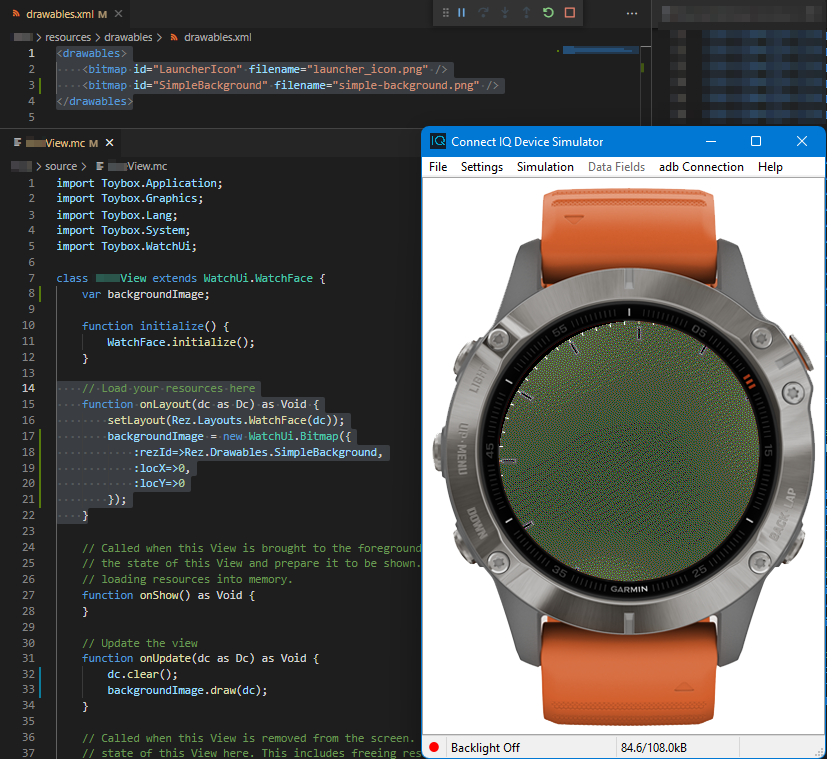This screenshot has height=759, width=827.
Task: Stop debugging with the red square
Action: [x=570, y=13]
